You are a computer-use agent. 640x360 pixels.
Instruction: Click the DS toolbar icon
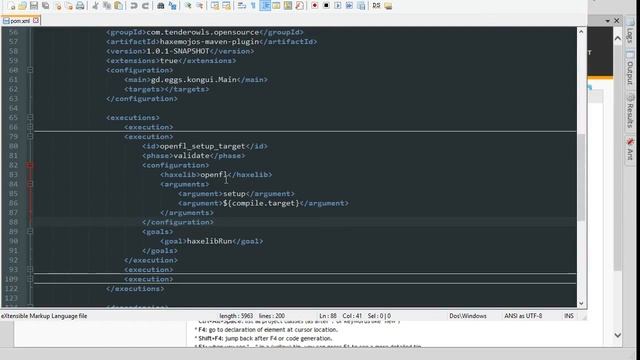[x=376, y=6]
